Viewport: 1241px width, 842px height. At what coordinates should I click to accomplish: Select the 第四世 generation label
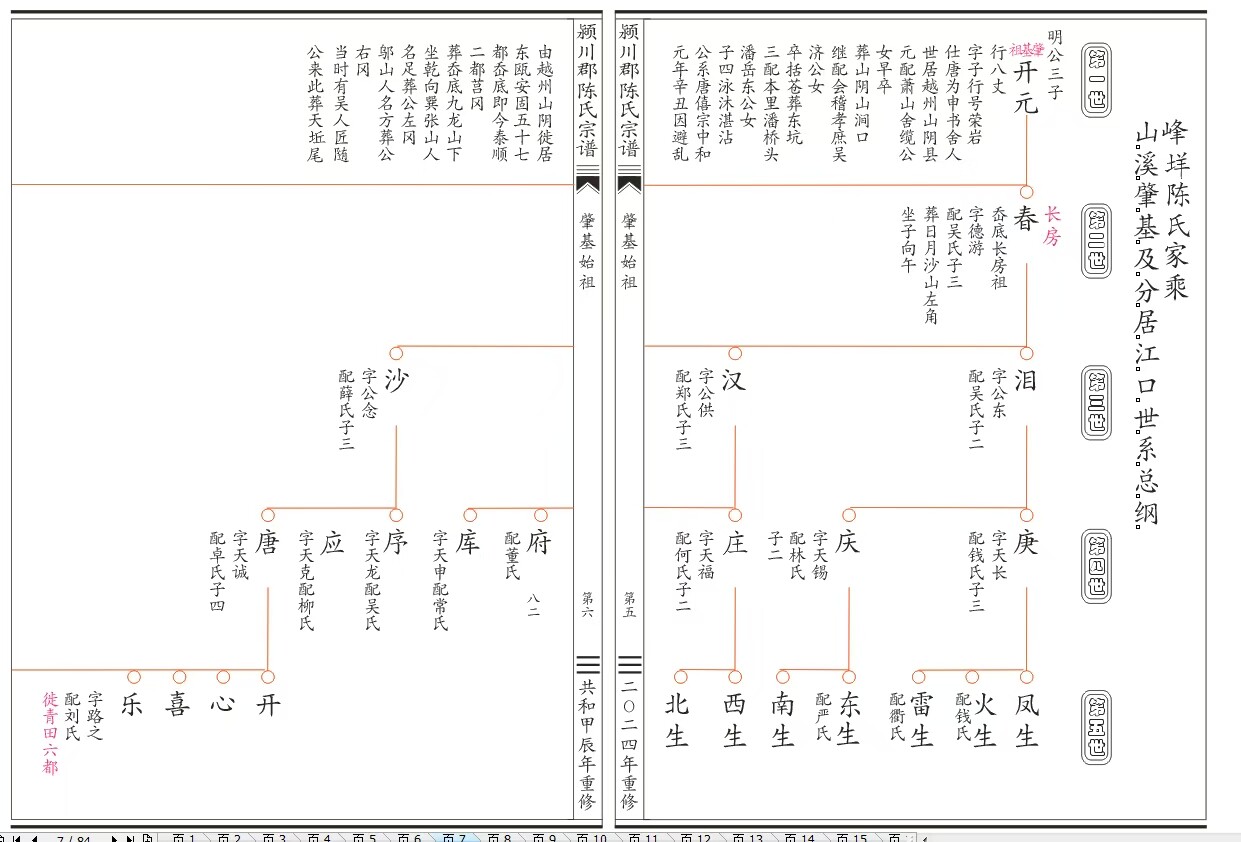pos(1096,567)
